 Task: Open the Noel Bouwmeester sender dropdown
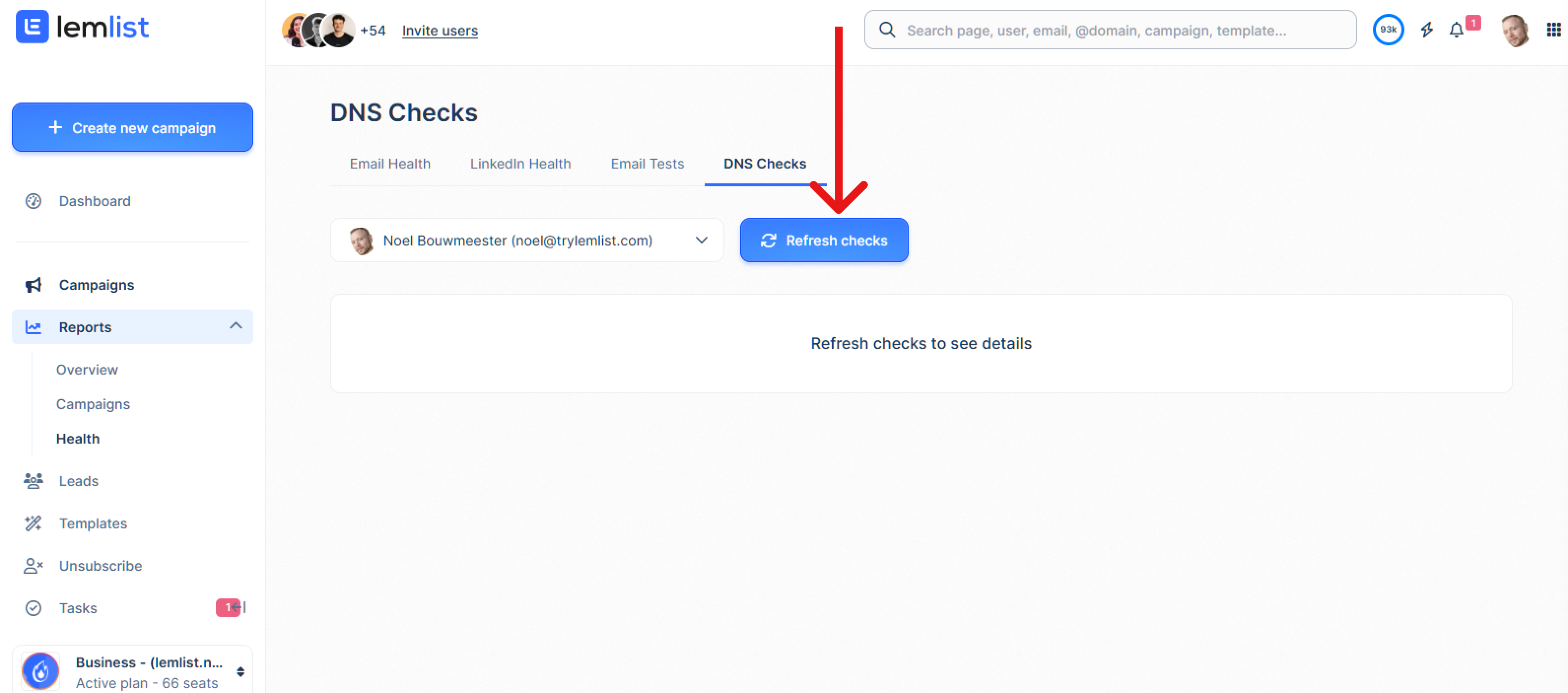point(526,241)
